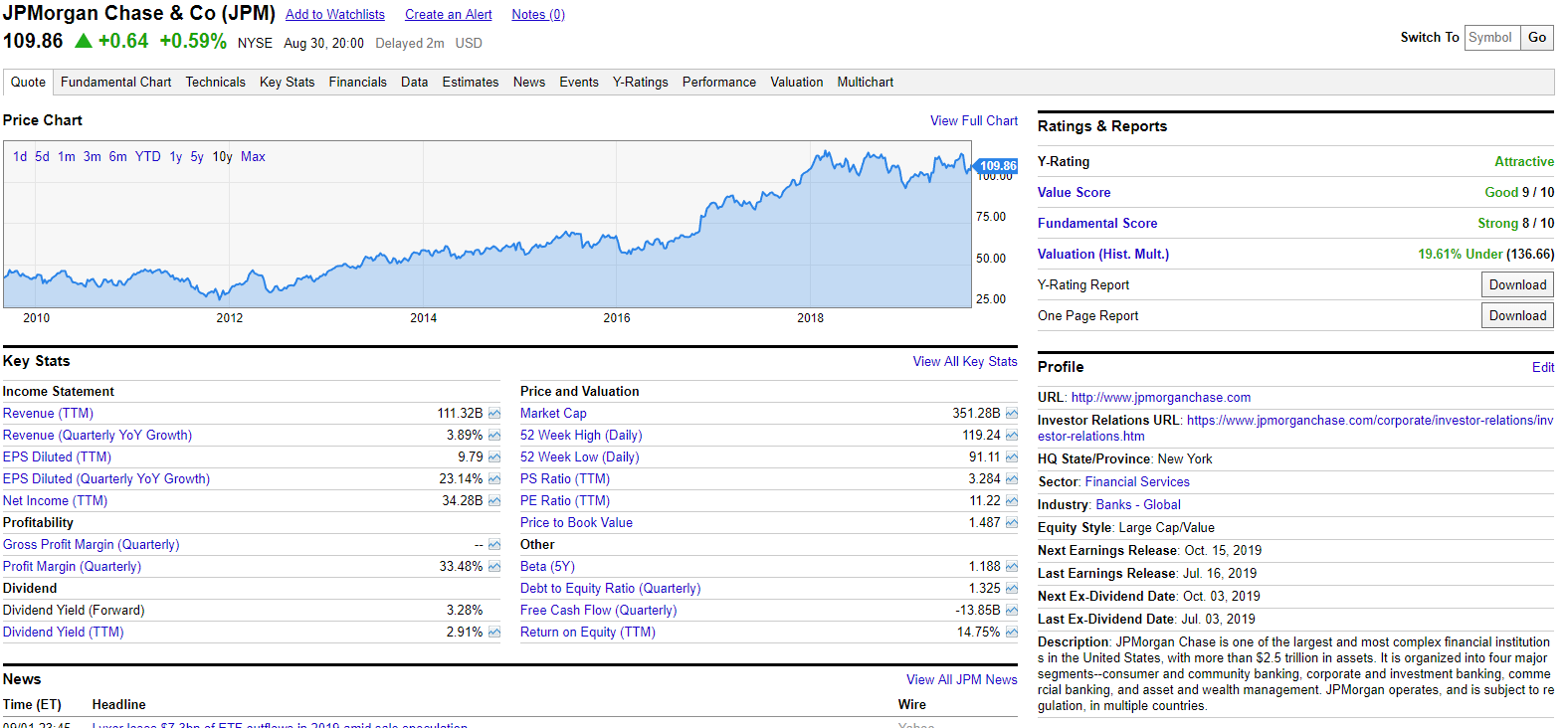Open chart icon for PE Ratio (TTM)
The height and width of the screenshot is (728, 1568).
(1012, 501)
